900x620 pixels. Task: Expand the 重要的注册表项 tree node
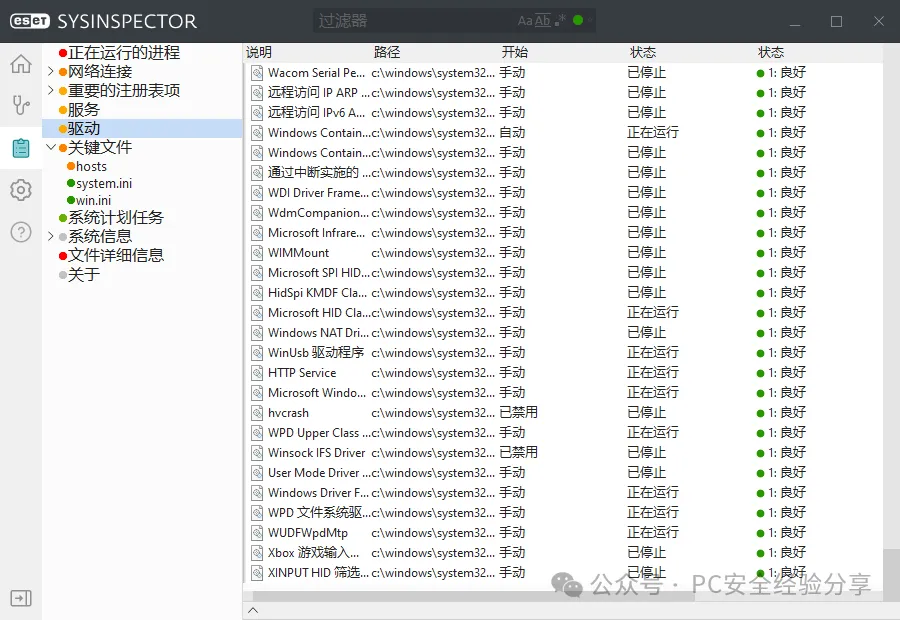tap(51, 90)
